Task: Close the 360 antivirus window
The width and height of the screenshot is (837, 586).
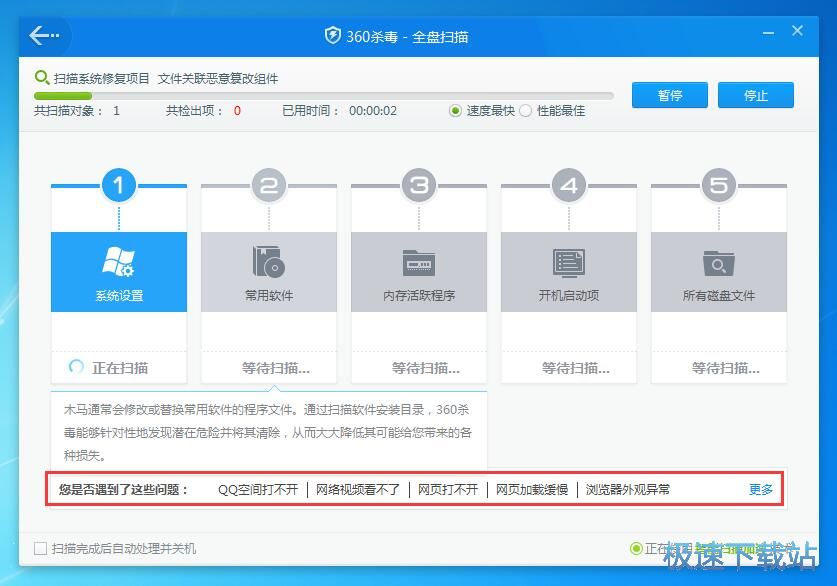Action: click(x=797, y=31)
